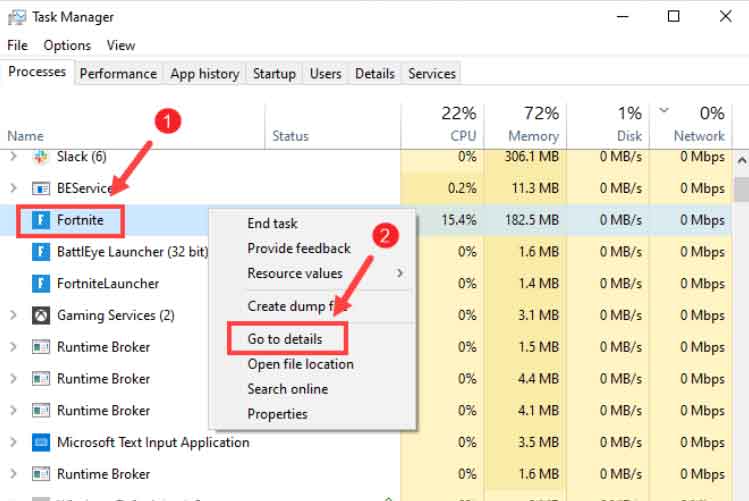
Task: Click the vertical scrollbar thumb
Action: click(742, 190)
